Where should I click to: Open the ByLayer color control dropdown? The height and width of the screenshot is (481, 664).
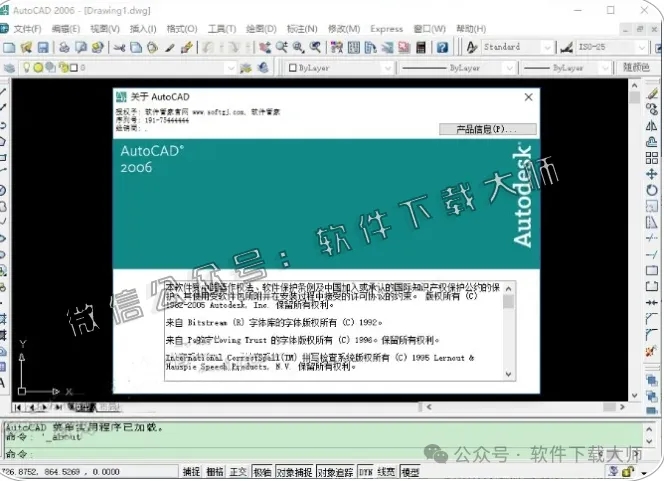coord(387,68)
